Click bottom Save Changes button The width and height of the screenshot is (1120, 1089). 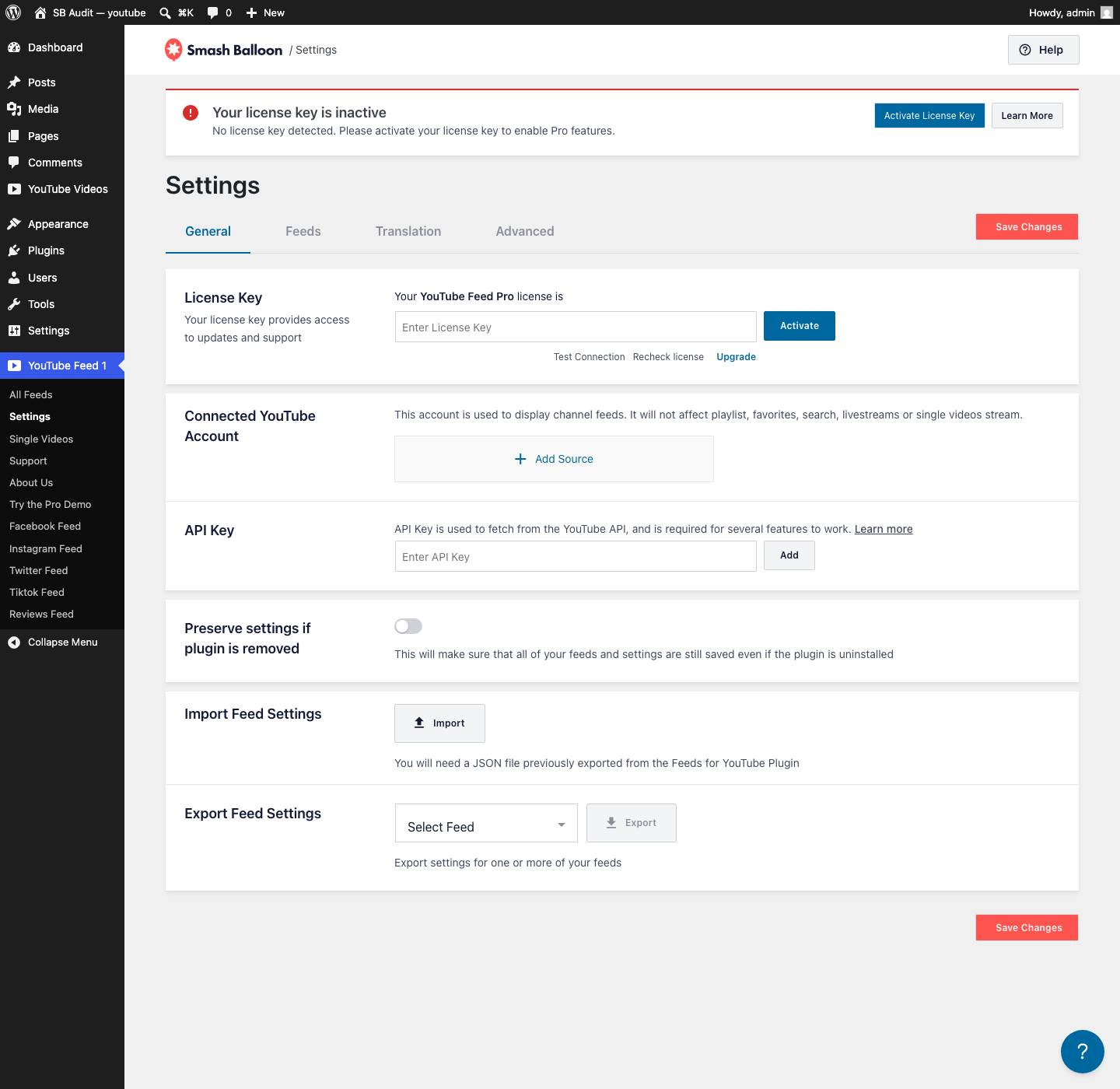click(x=1027, y=928)
